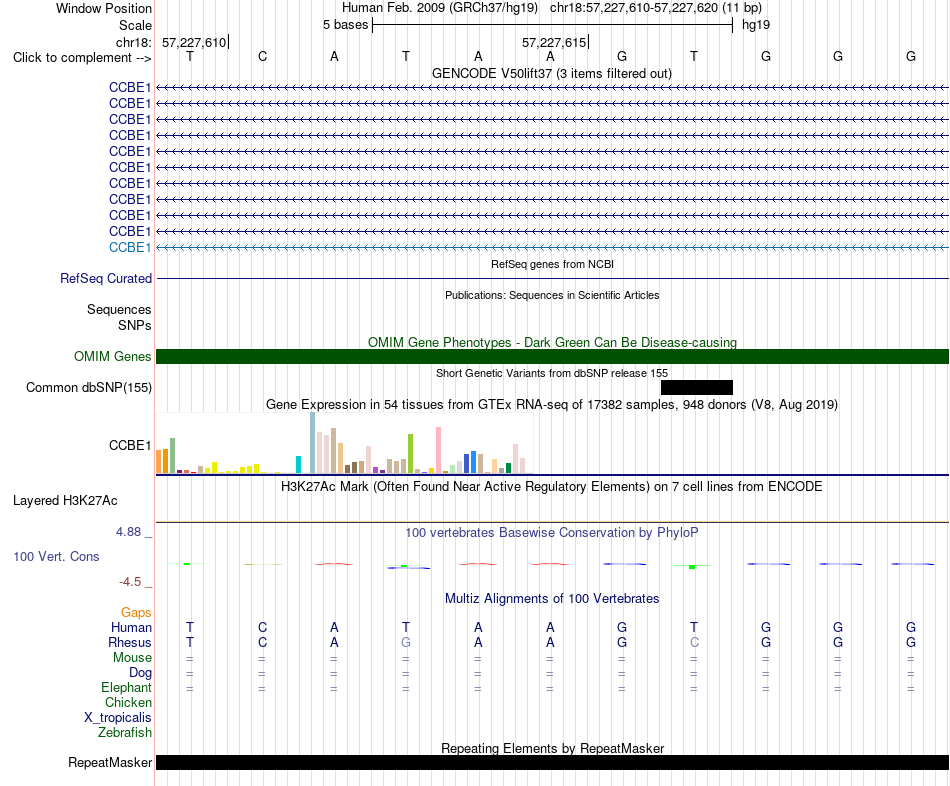This screenshot has width=950, height=786.
Task: Click the 'Sequences SNPs' track label
Action: [x=119, y=318]
